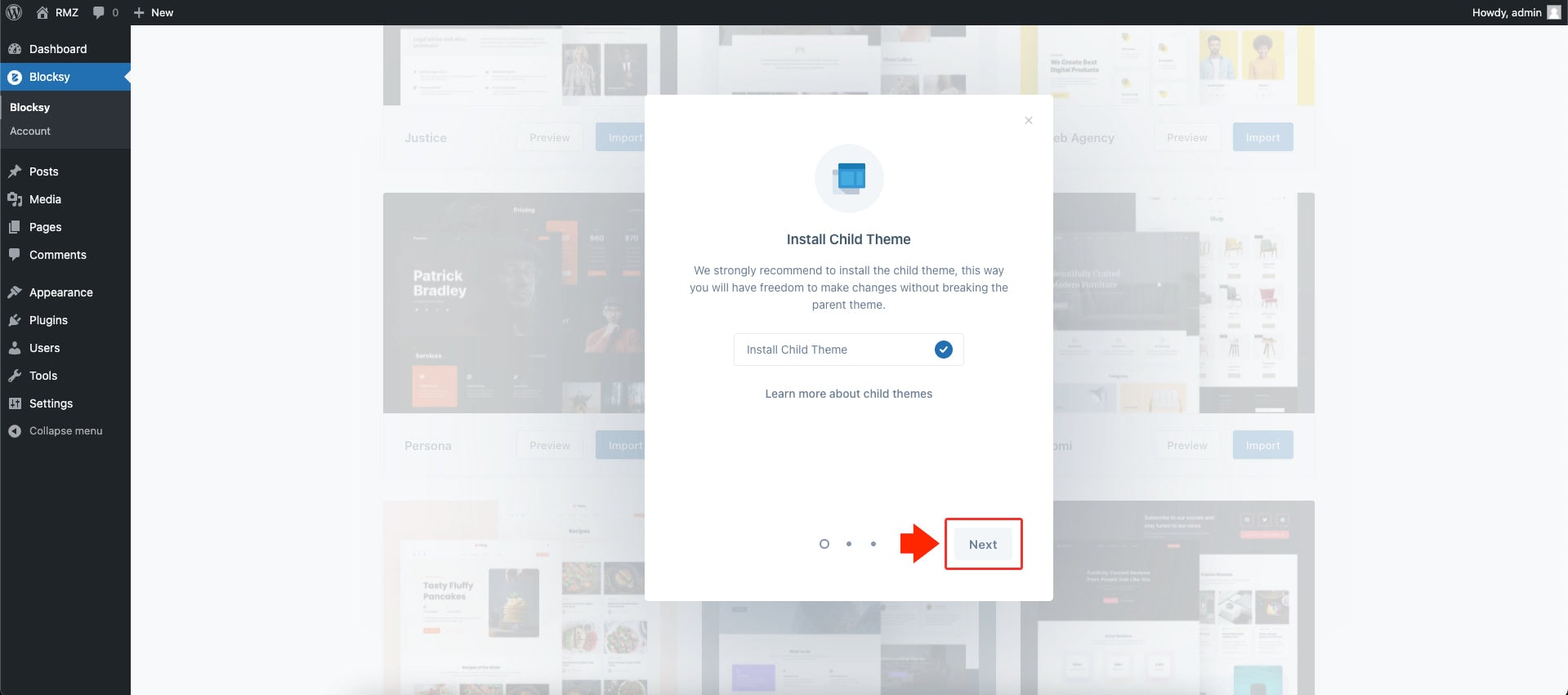
Task: Click the Persona Patrick Bradley thumbnail
Action: [x=514, y=303]
